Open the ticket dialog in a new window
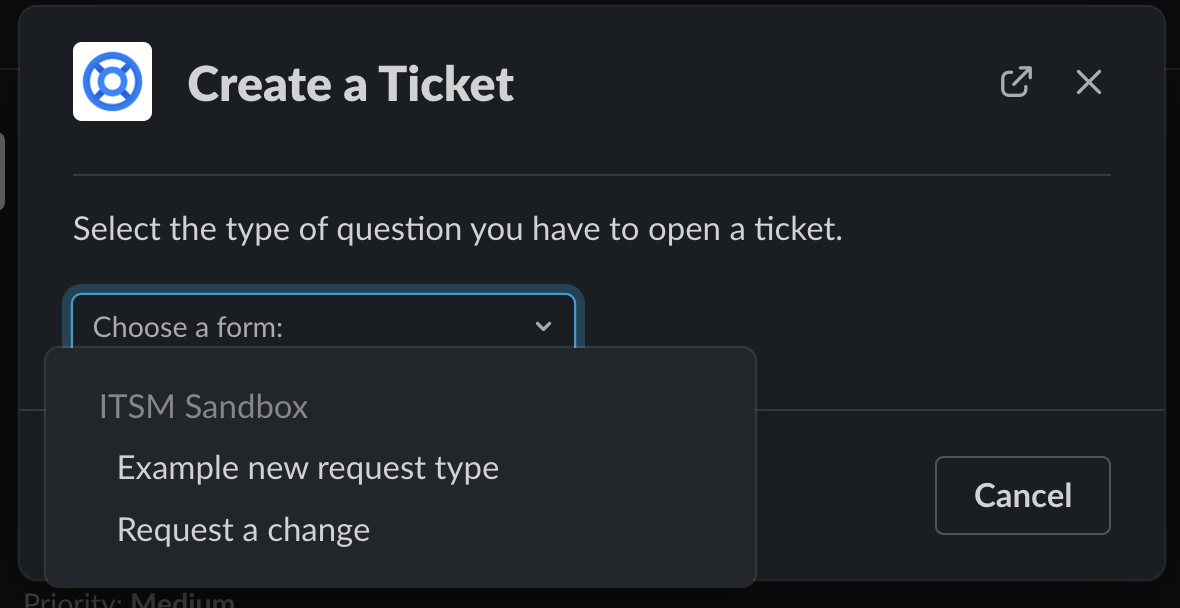This screenshot has height=608, width=1180. (x=1016, y=82)
